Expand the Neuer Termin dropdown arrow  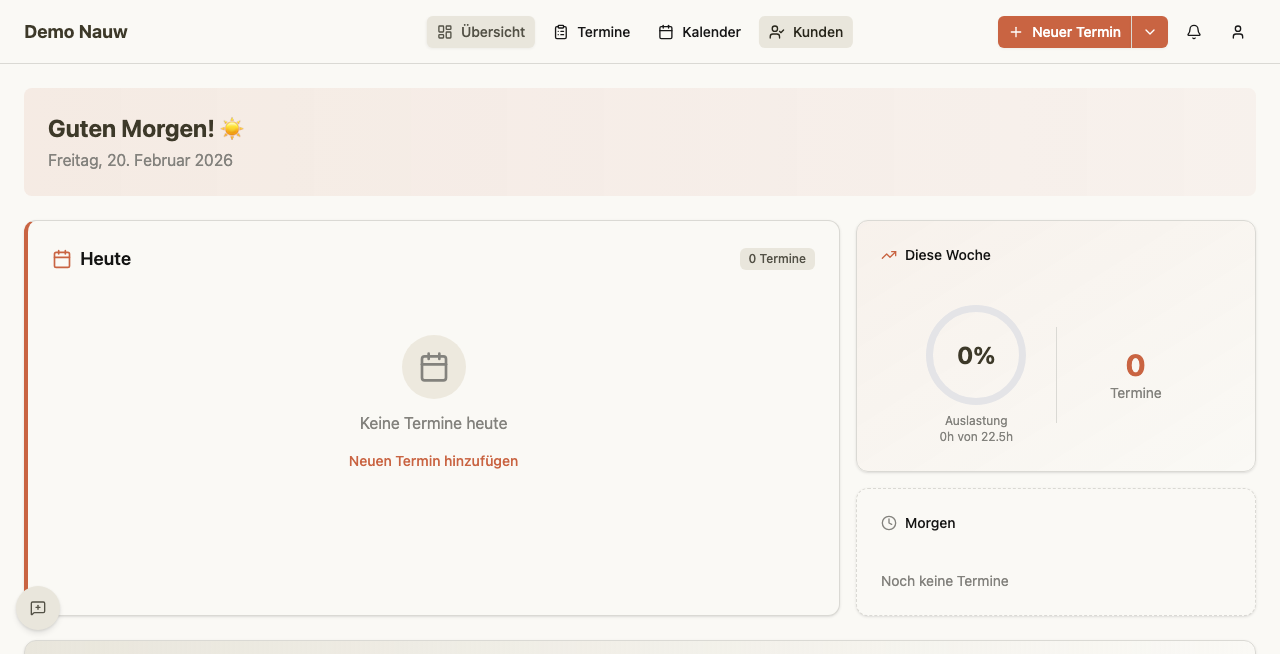pos(1150,32)
